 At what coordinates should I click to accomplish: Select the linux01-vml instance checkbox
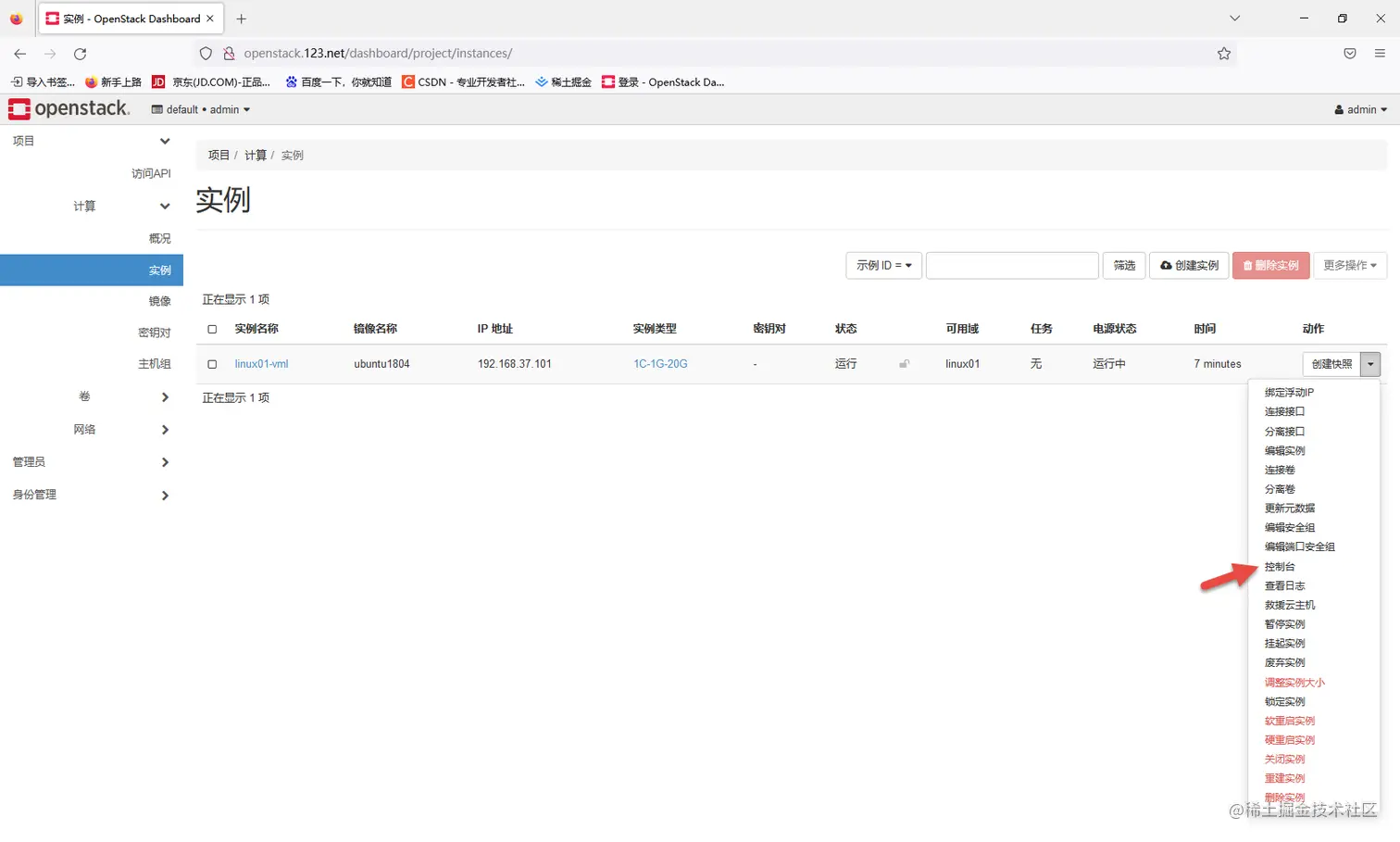[x=212, y=364]
